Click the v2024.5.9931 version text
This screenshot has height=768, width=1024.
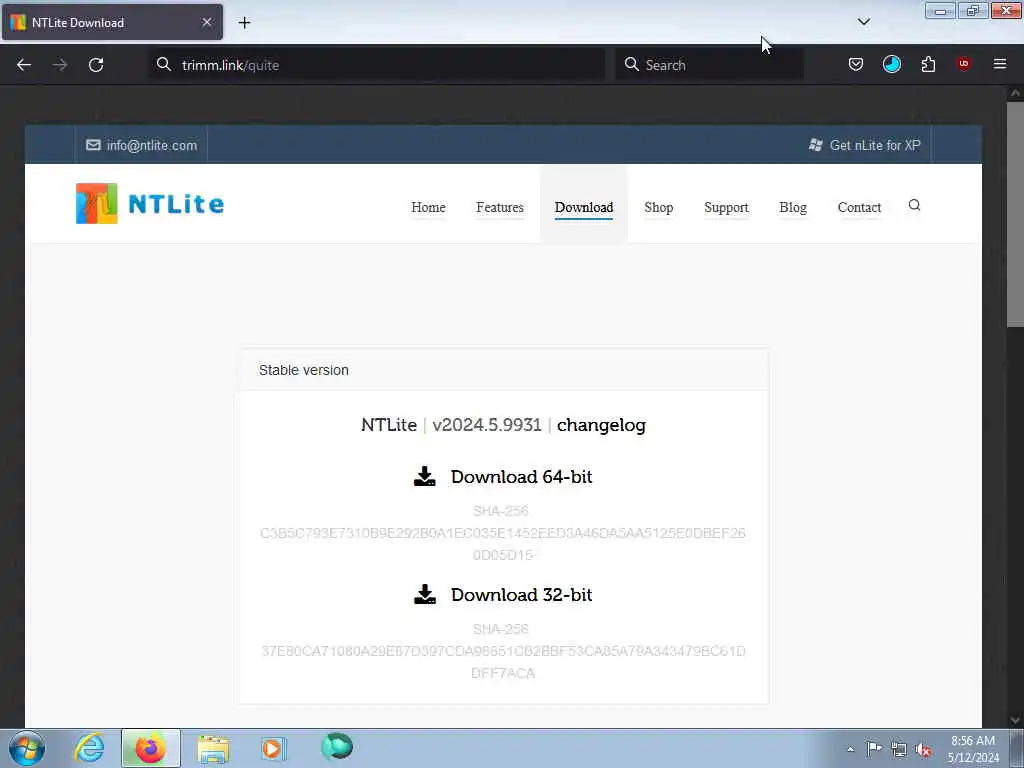point(487,425)
